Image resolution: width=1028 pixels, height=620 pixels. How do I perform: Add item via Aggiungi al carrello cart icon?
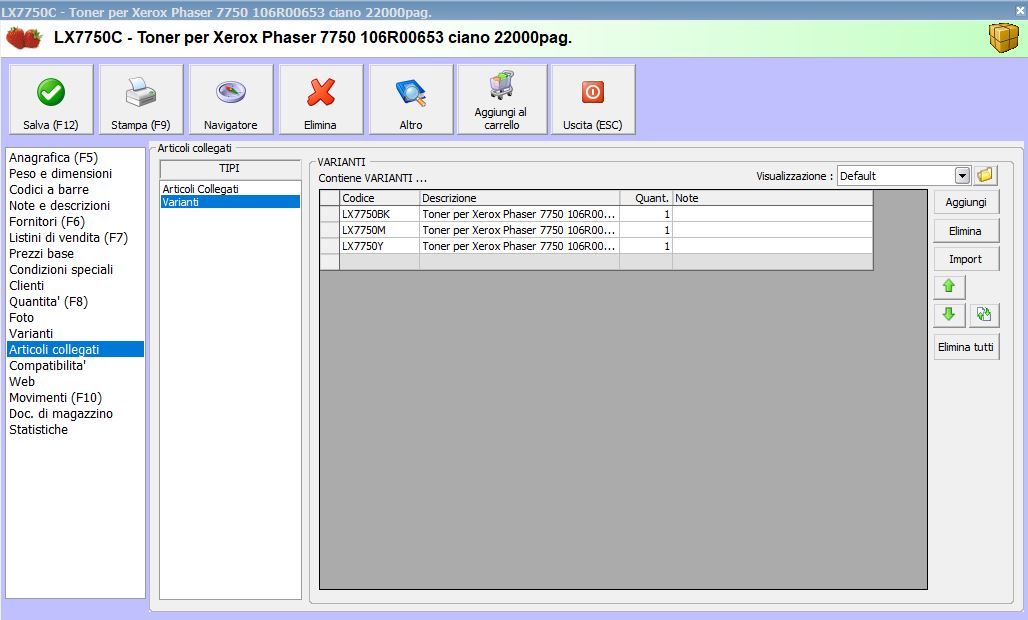pyautogui.click(x=502, y=100)
